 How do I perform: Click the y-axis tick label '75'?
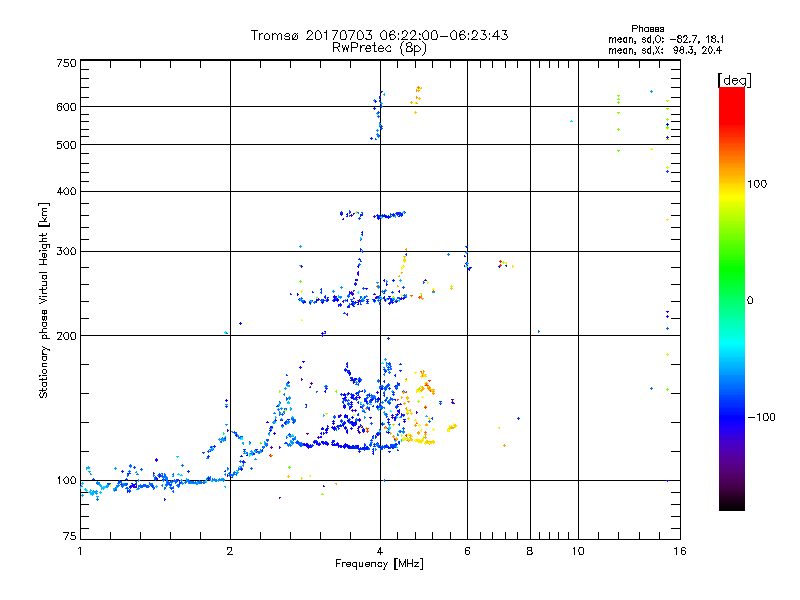69,536
